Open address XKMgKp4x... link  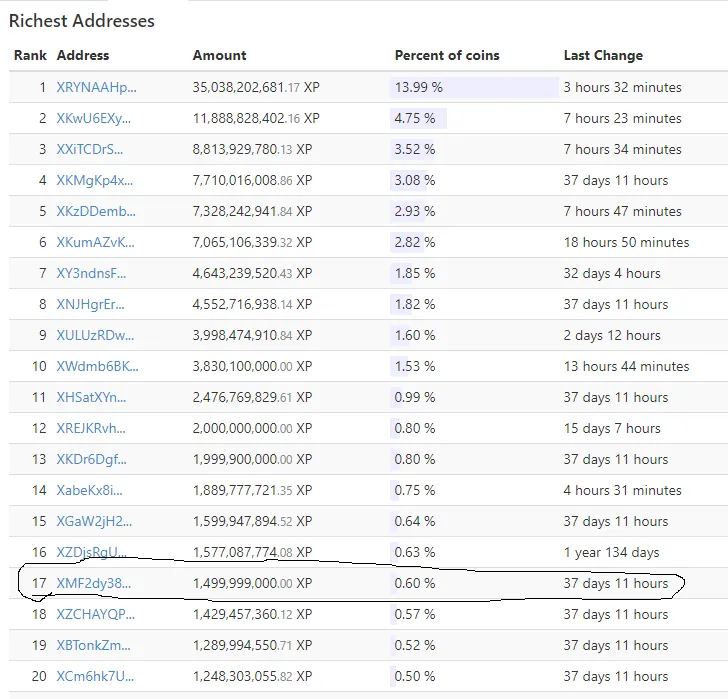95,180
